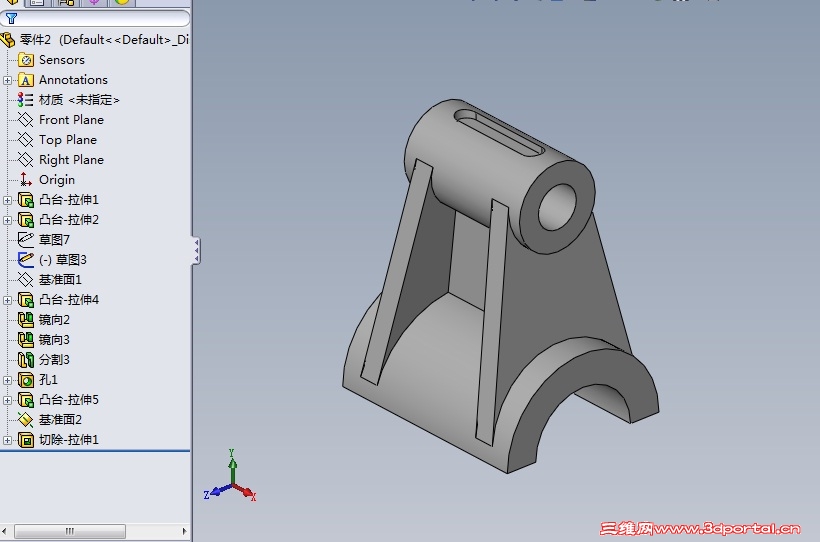Select the 零件2 (Default) root label
This screenshot has width=820, height=542.
104,40
